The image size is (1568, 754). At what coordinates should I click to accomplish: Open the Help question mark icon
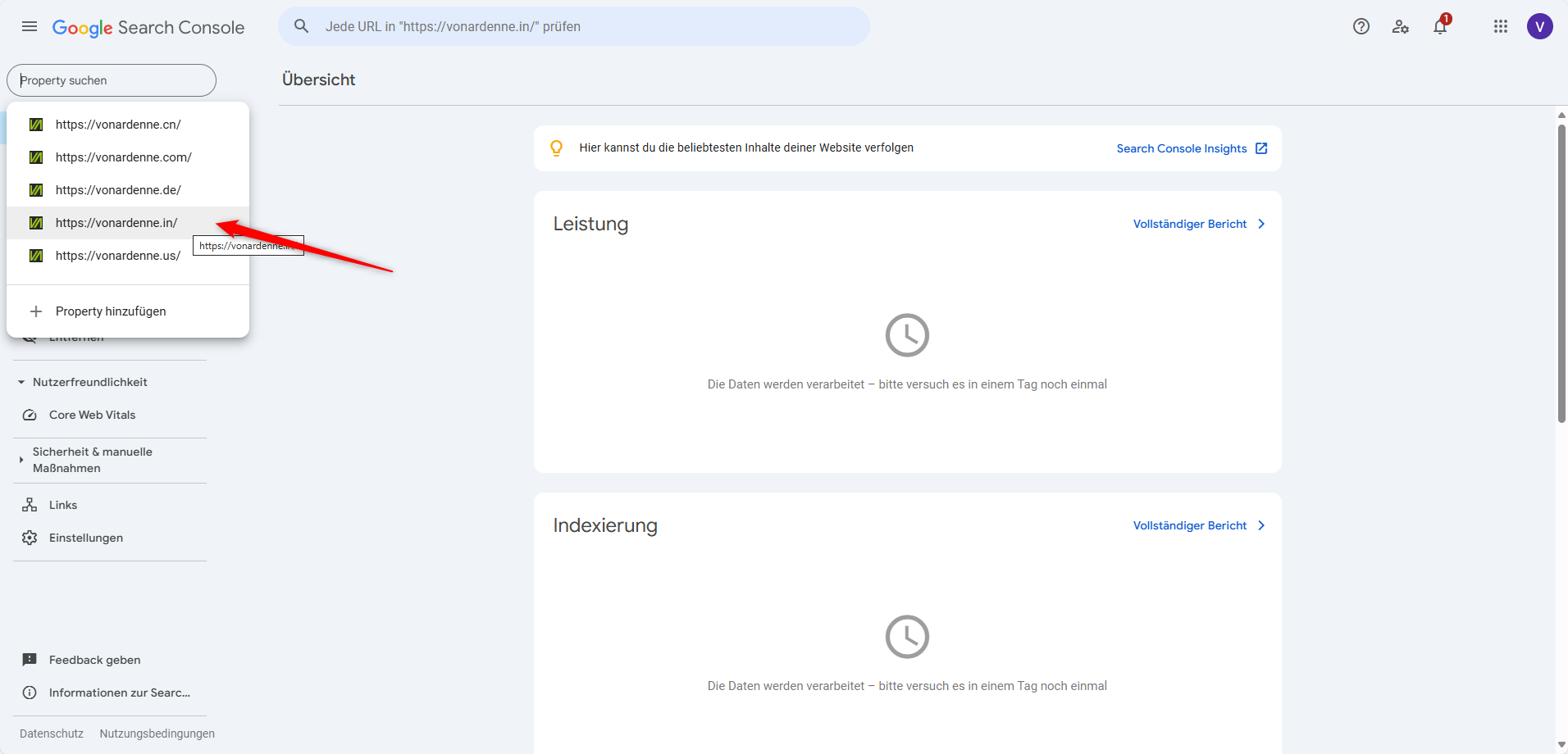tap(1361, 26)
